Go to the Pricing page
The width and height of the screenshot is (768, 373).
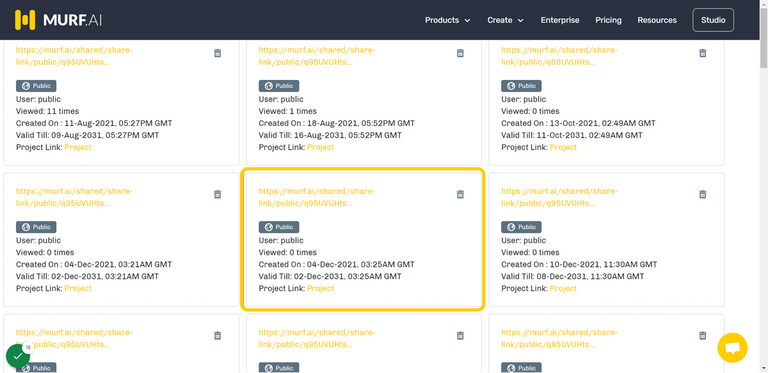pyautogui.click(x=608, y=20)
